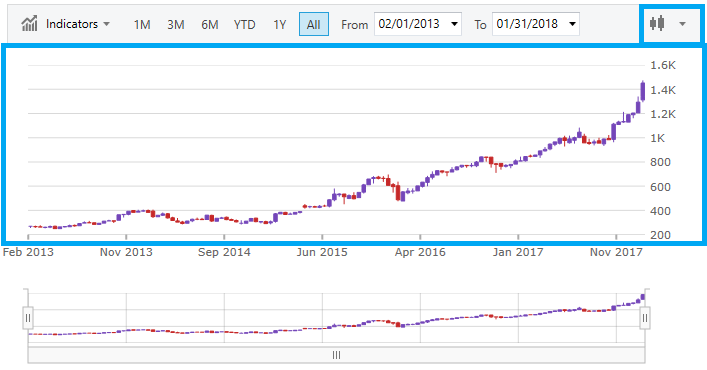Click the Apr 2016 axis label
This screenshot has width=707, height=370.
tap(420, 252)
